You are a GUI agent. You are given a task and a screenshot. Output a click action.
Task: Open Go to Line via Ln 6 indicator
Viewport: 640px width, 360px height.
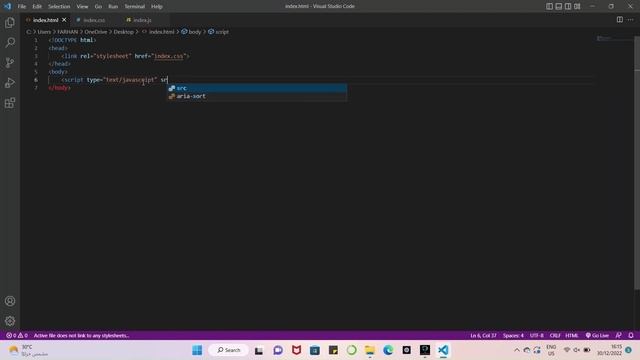tap(483, 336)
